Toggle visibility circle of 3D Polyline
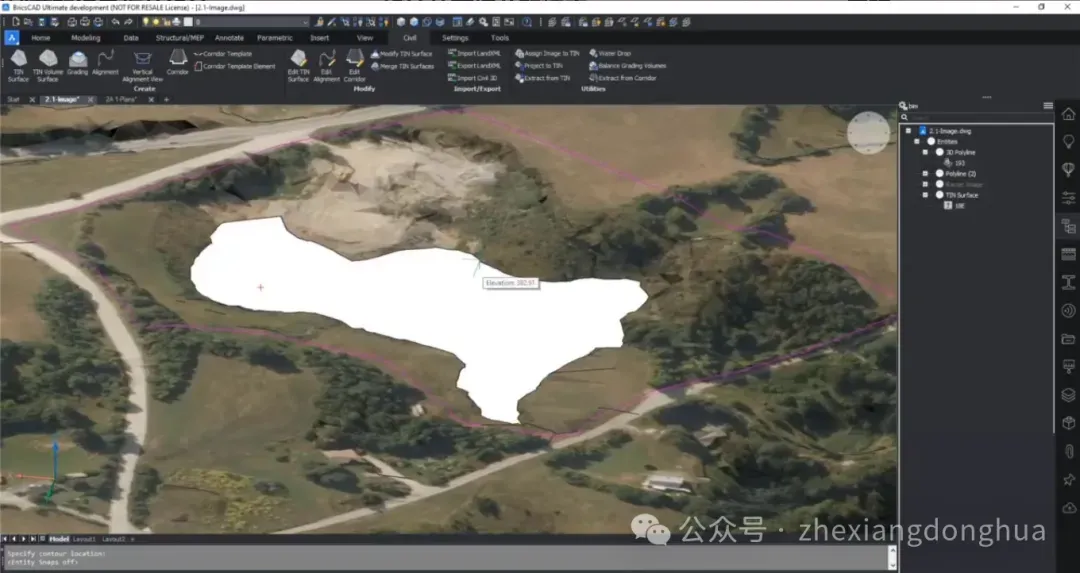1080x573 pixels. click(939, 152)
